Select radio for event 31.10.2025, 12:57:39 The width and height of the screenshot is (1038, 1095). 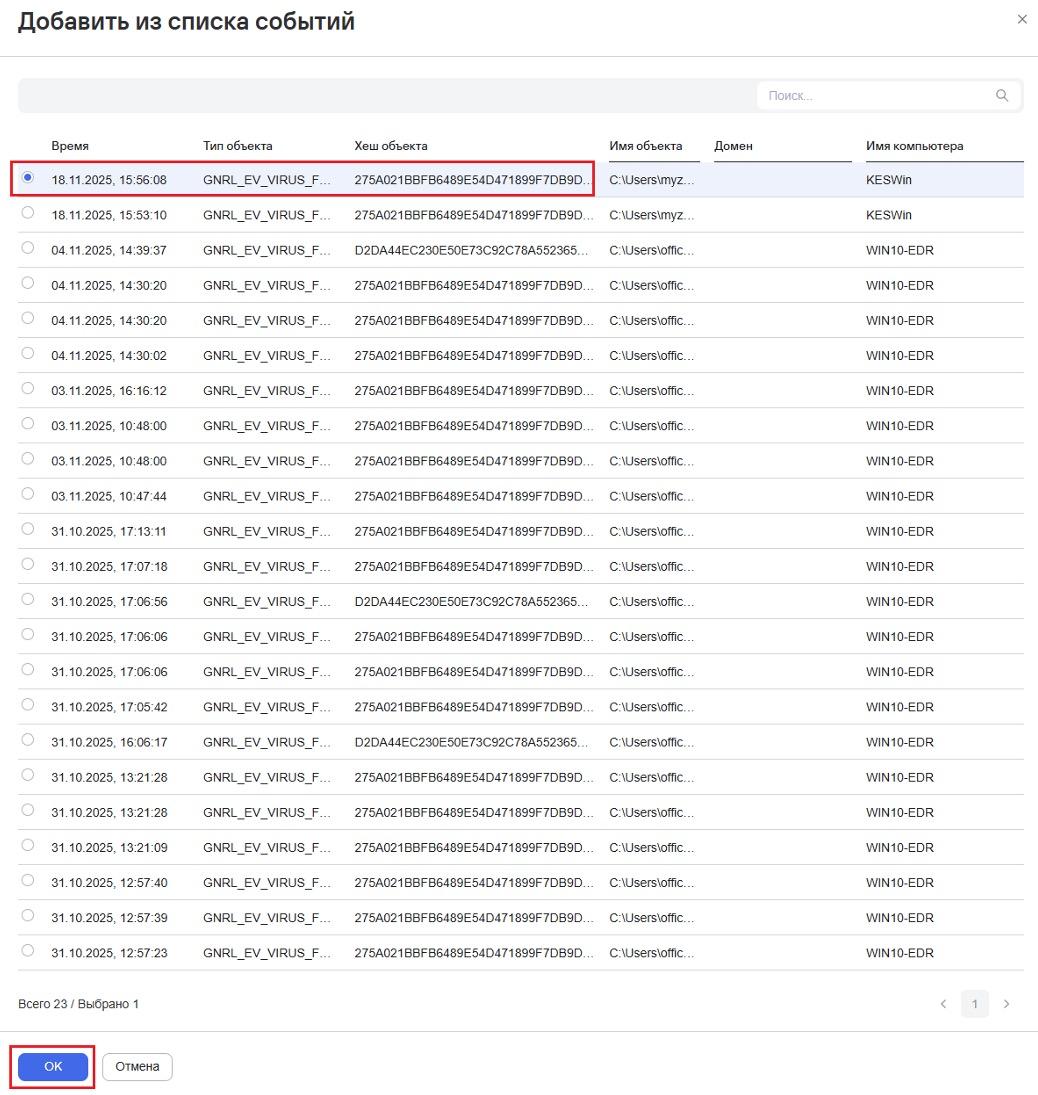pos(27,915)
